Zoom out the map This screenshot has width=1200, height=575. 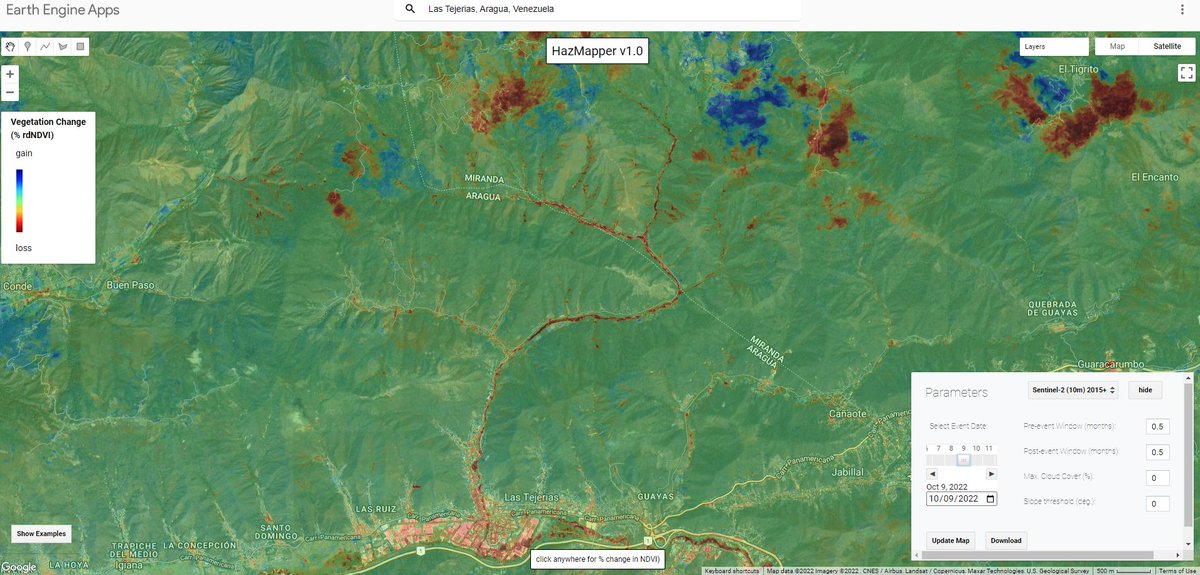10,92
